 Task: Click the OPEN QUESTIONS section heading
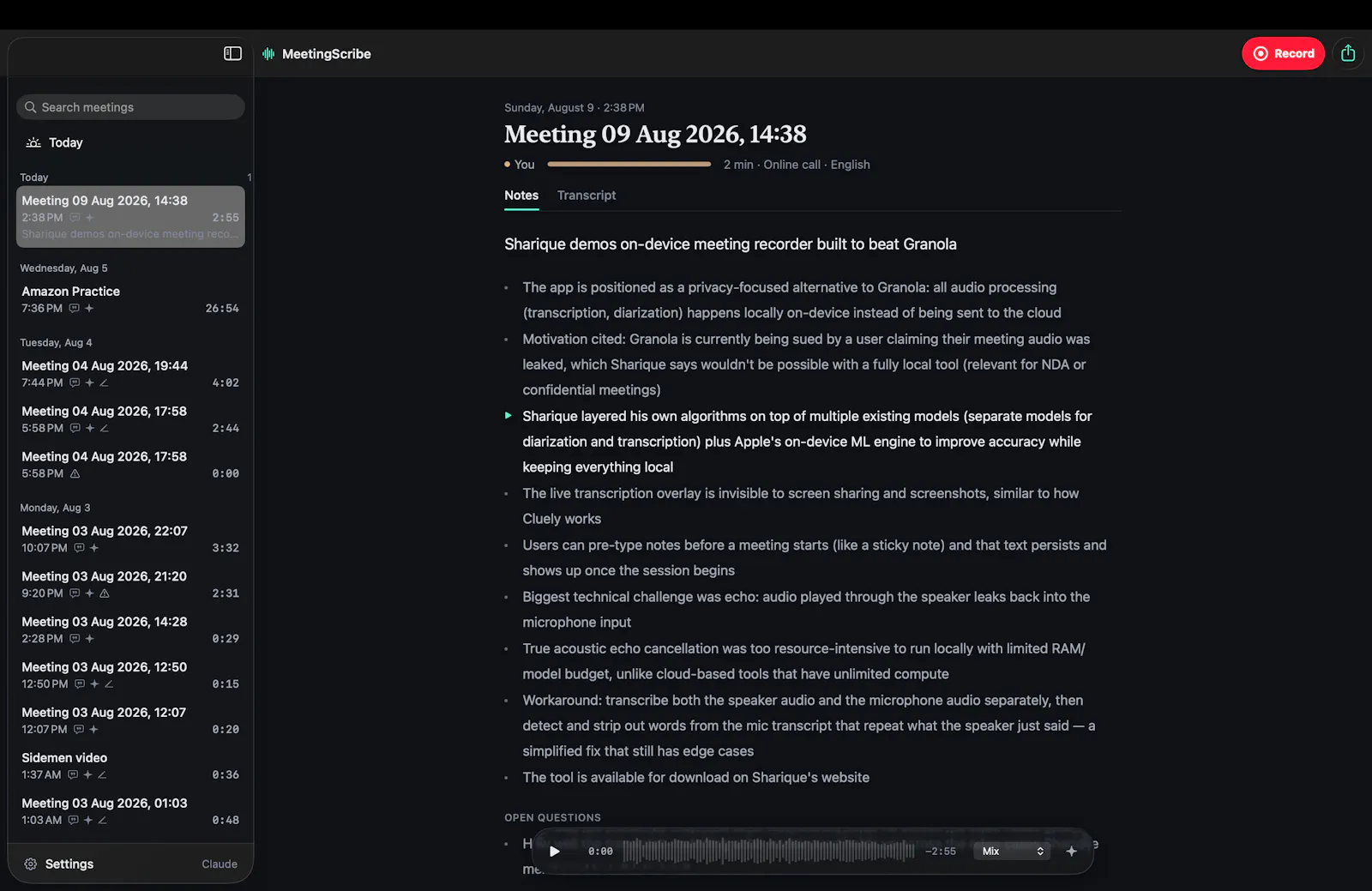click(552, 818)
